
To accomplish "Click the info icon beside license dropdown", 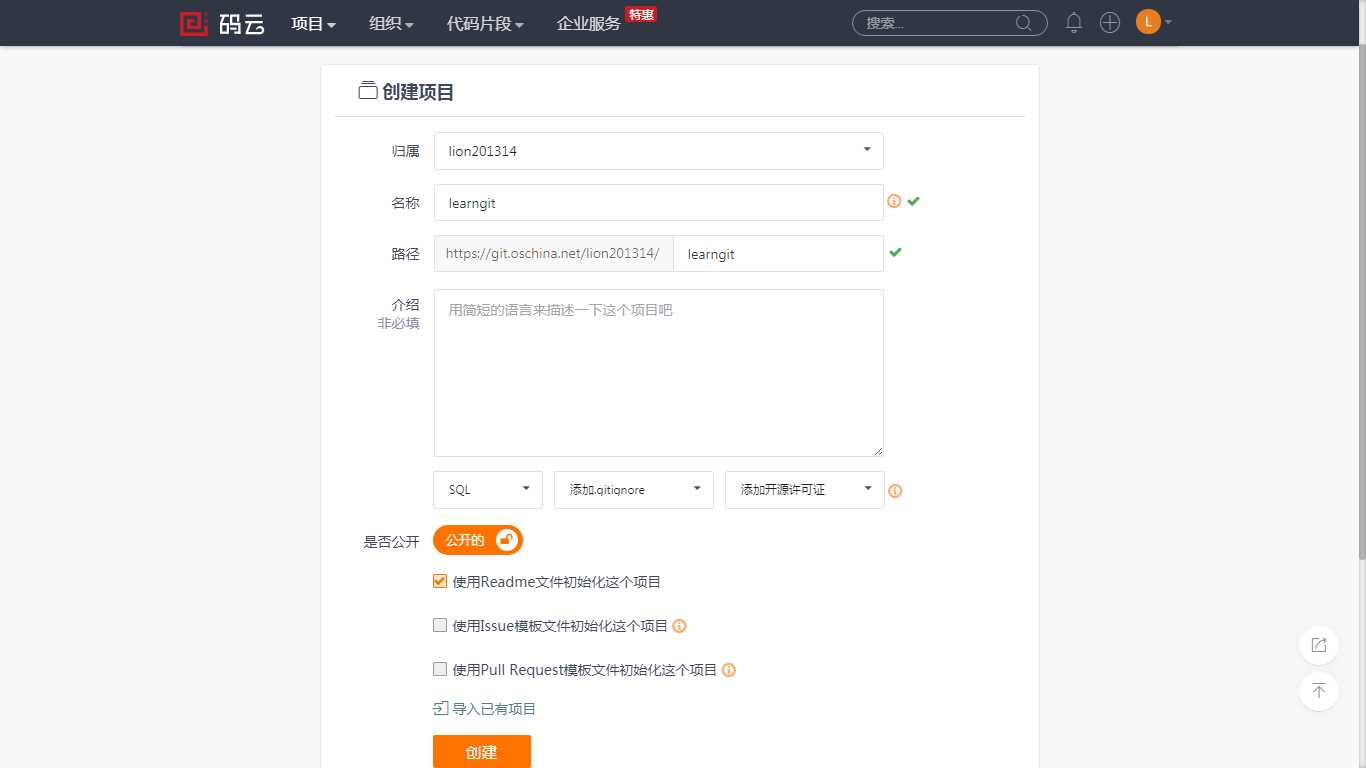I will pyautogui.click(x=895, y=491).
